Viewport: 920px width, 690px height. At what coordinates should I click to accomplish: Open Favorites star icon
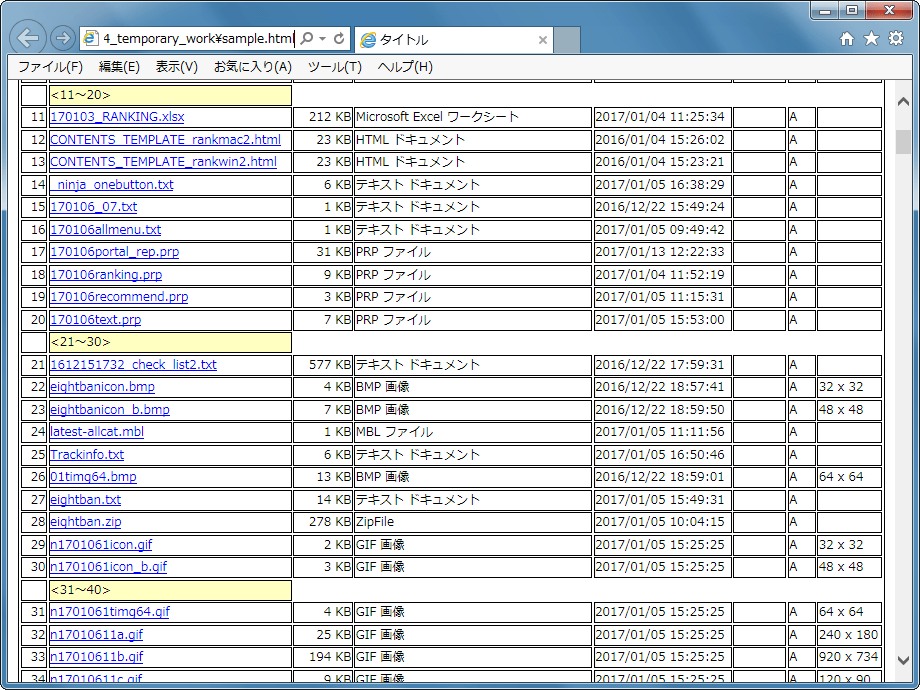871,39
